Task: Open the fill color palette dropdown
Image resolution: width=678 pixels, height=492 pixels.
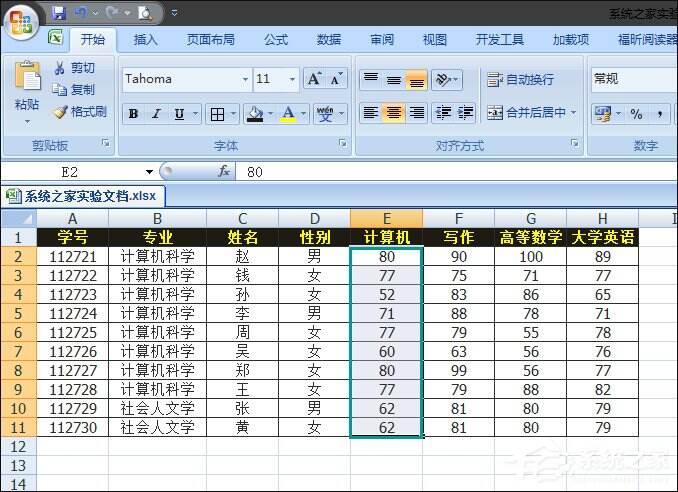Action: (271, 114)
